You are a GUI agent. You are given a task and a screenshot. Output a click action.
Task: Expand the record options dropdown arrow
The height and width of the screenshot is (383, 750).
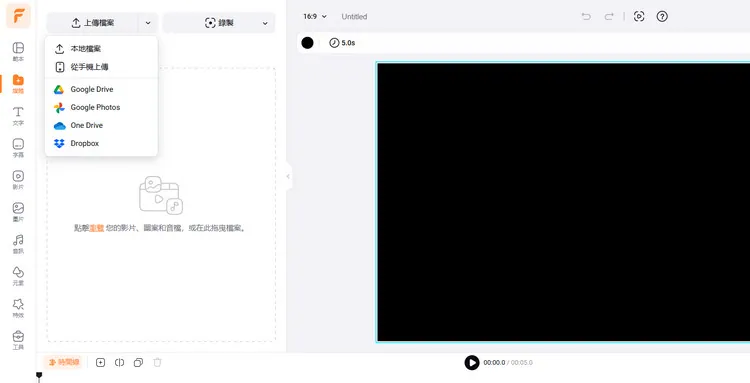pos(265,23)
